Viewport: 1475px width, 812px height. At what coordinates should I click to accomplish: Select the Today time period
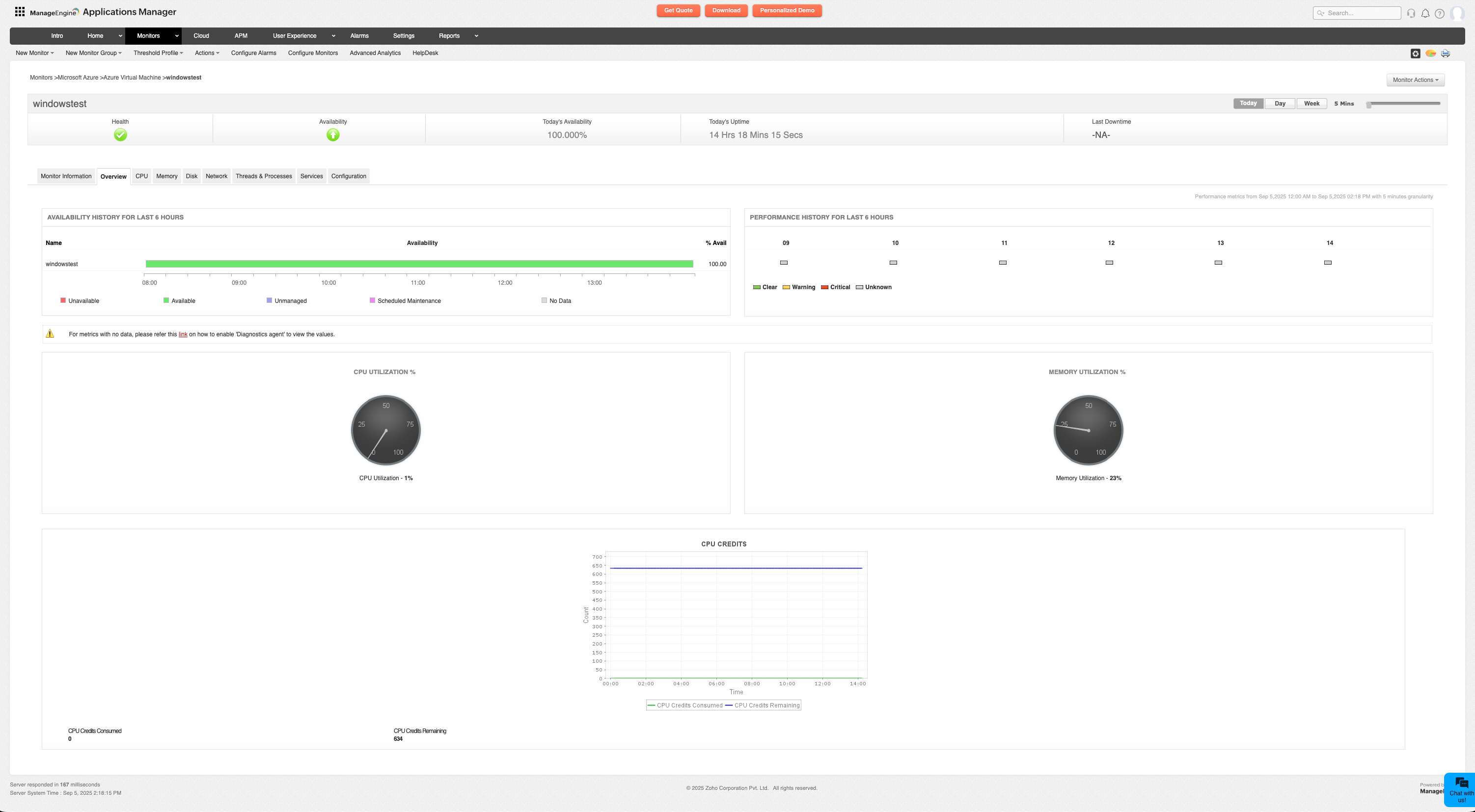pos(1248,103)
